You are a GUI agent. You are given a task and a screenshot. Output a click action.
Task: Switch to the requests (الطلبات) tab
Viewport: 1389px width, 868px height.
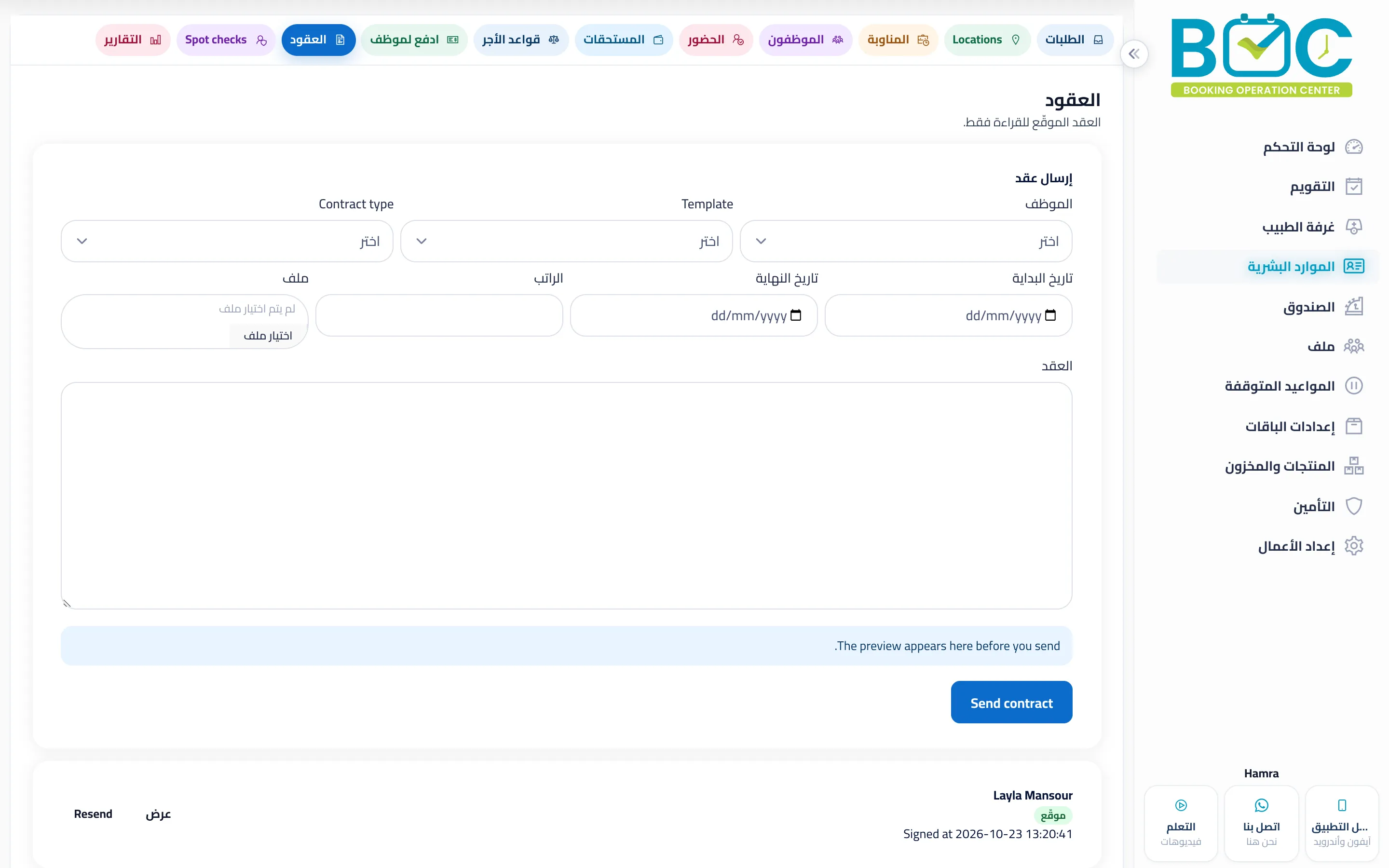[1075, 40]
